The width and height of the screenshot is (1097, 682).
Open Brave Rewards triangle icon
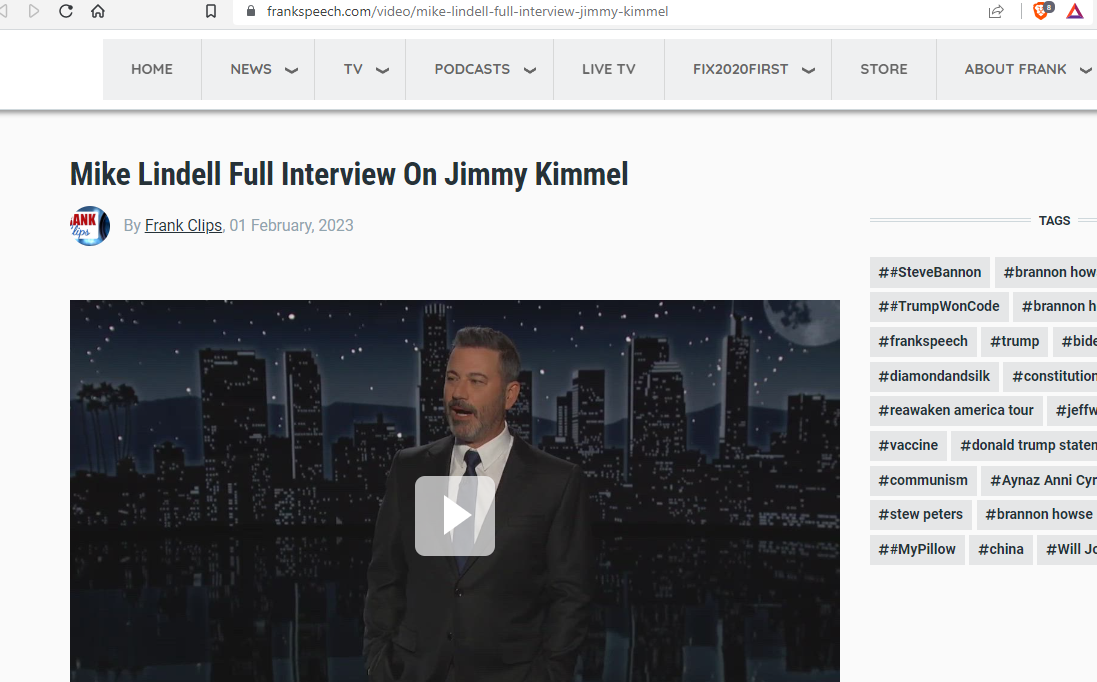(x=1075, y=11)
